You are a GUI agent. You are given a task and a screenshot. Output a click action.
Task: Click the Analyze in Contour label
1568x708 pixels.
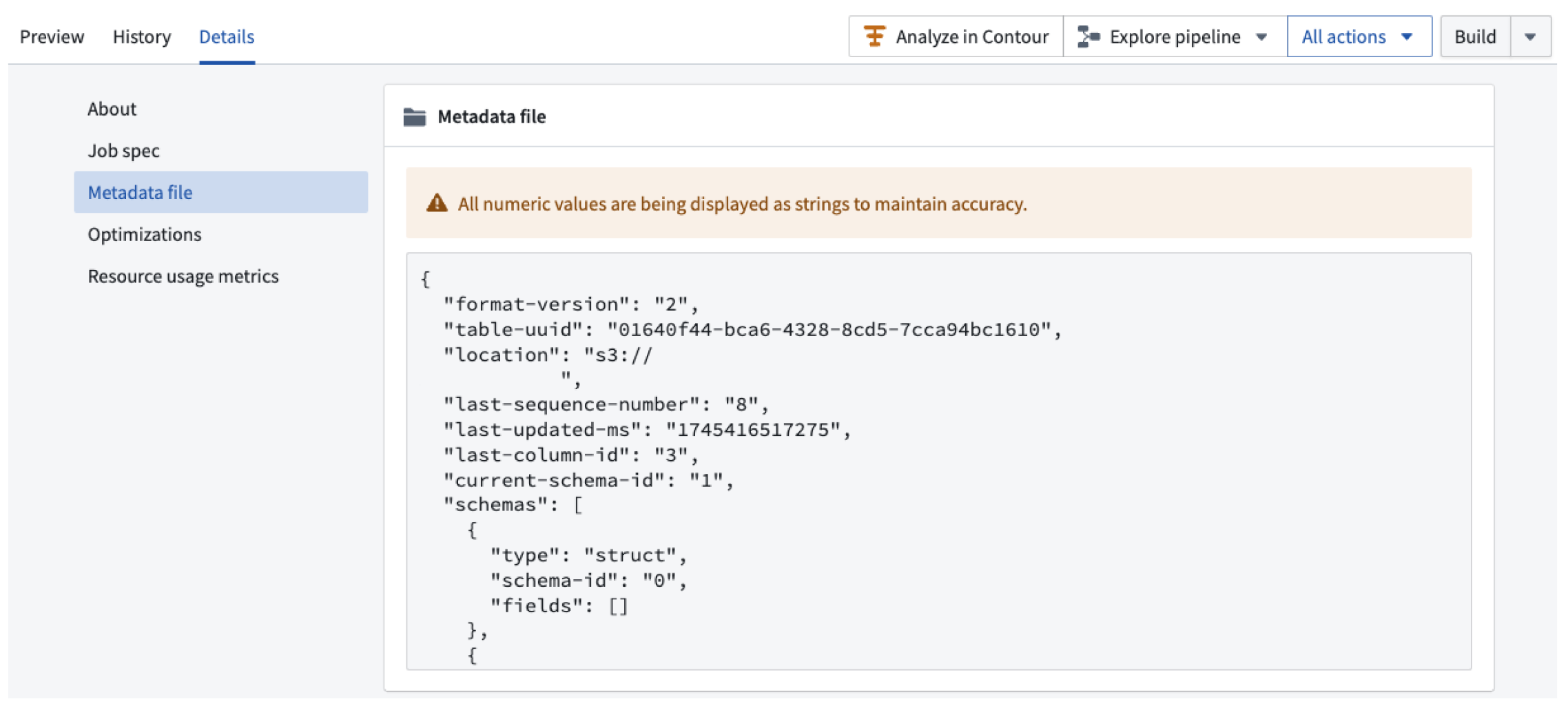[x=971, y=37]
